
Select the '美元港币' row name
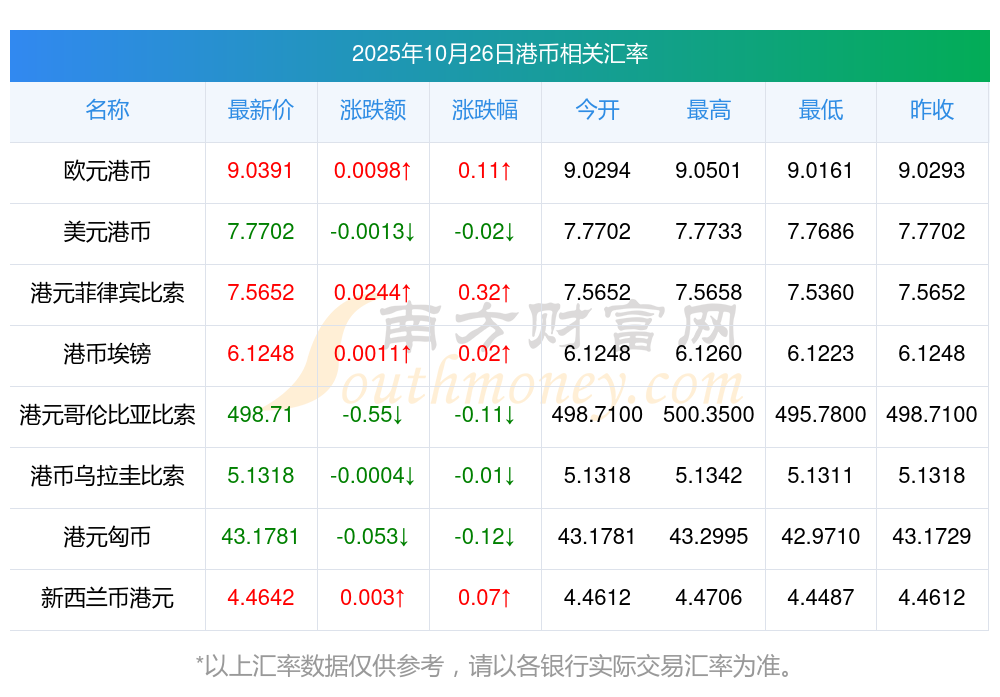coord(107,231)
